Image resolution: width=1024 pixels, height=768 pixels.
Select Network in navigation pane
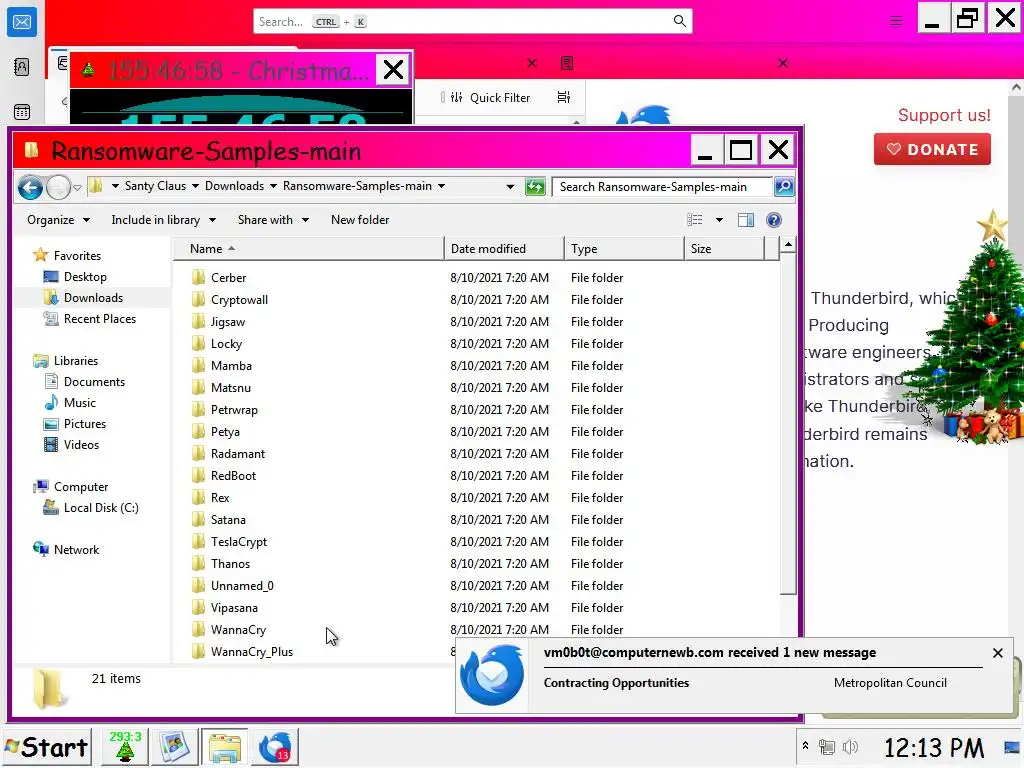pyautogui.click(x=76, y=550)
